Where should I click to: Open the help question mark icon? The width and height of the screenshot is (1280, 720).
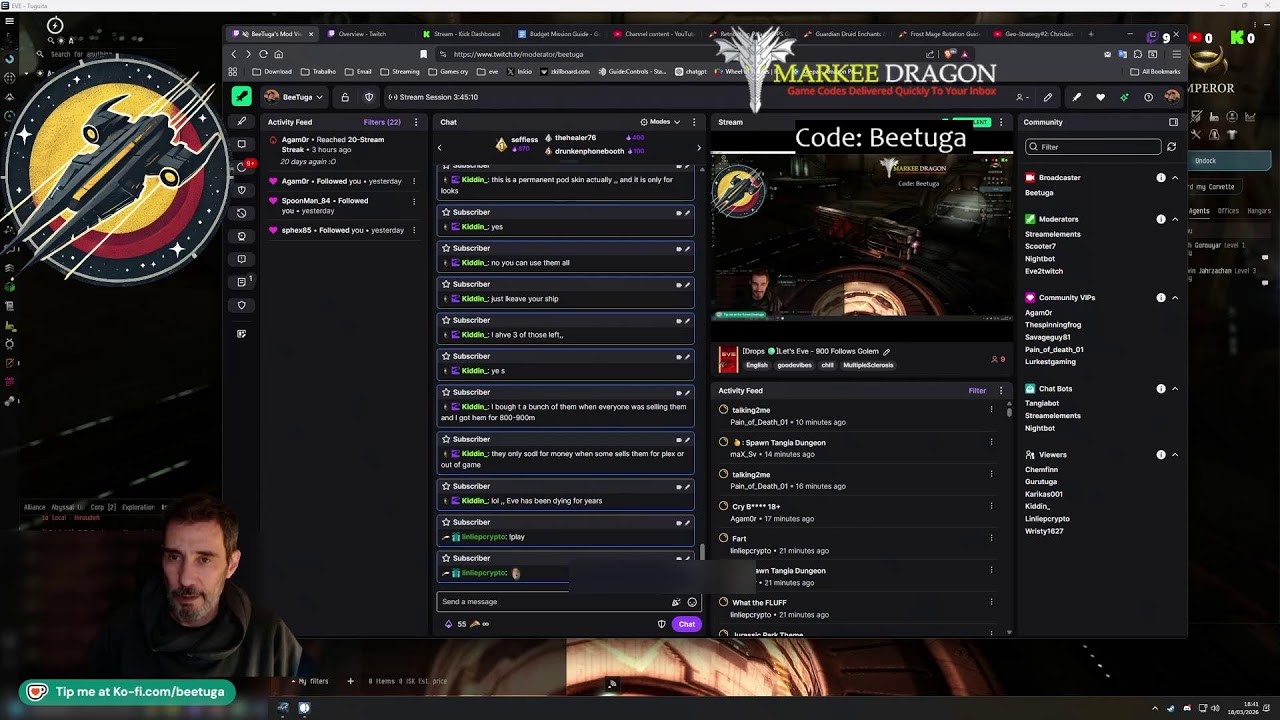coord(1148,97)
